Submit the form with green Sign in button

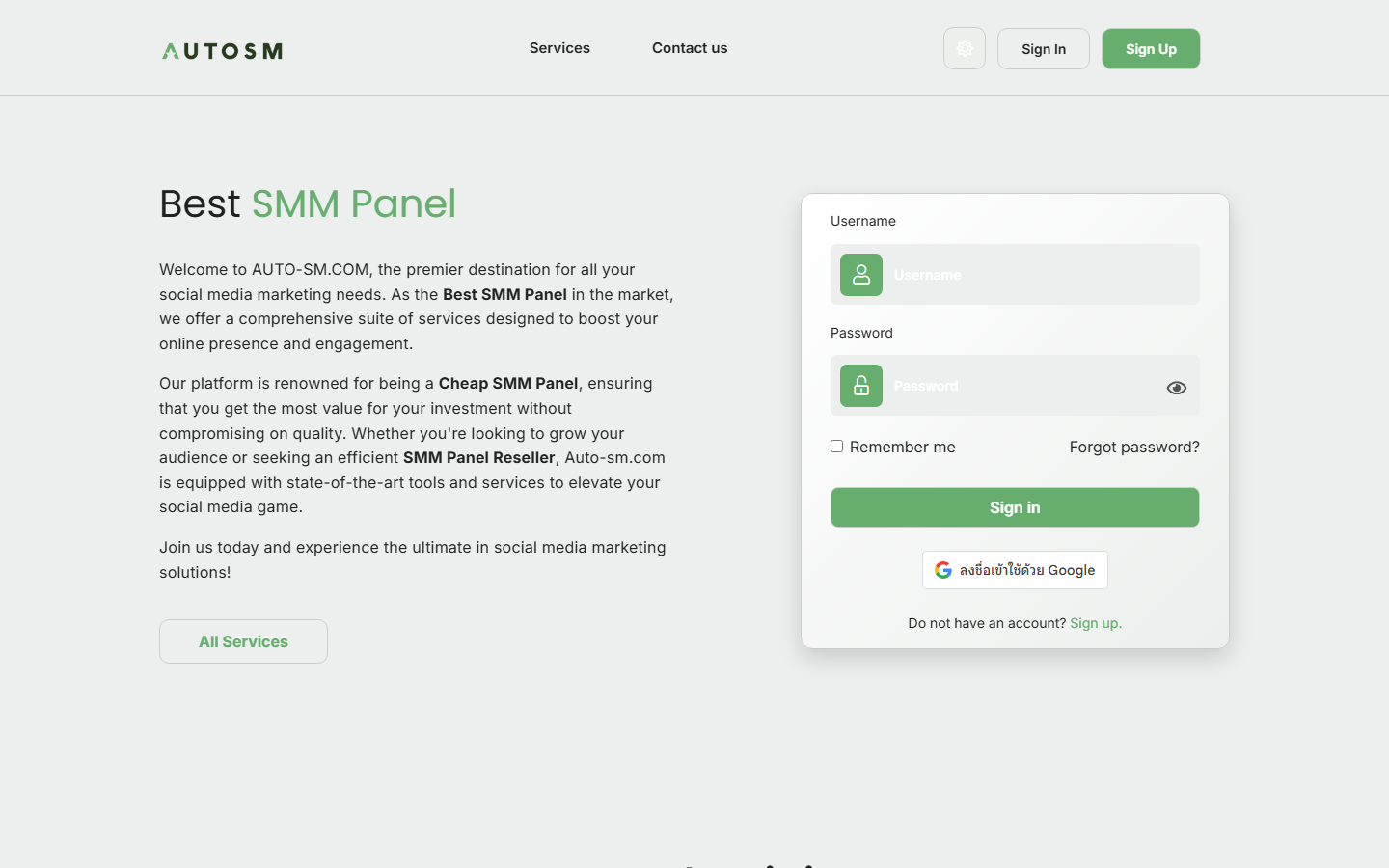pyautogui.click(x=1015, y=507)
